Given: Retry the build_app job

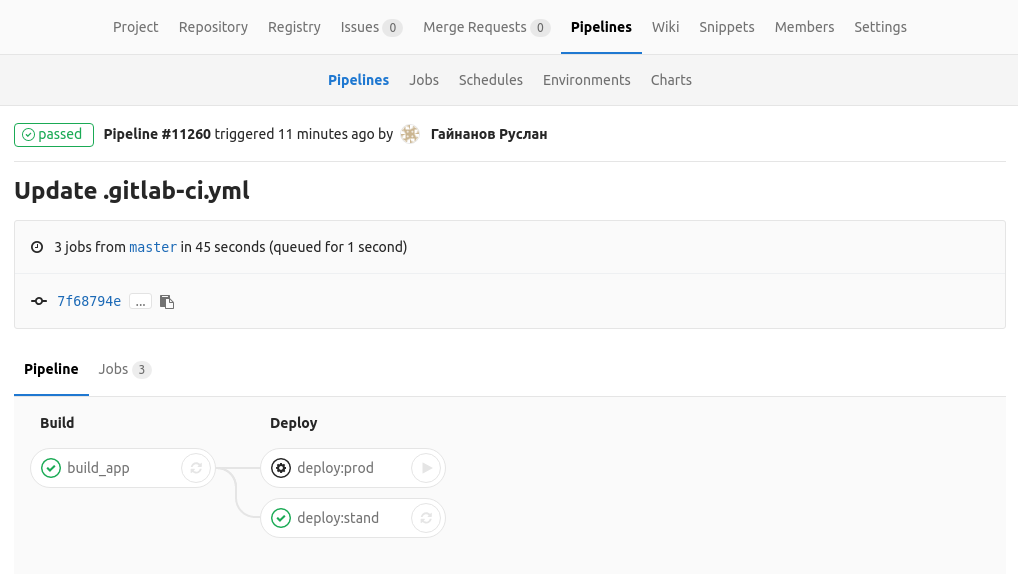Looking at the screenshot, I should point(196,468).
